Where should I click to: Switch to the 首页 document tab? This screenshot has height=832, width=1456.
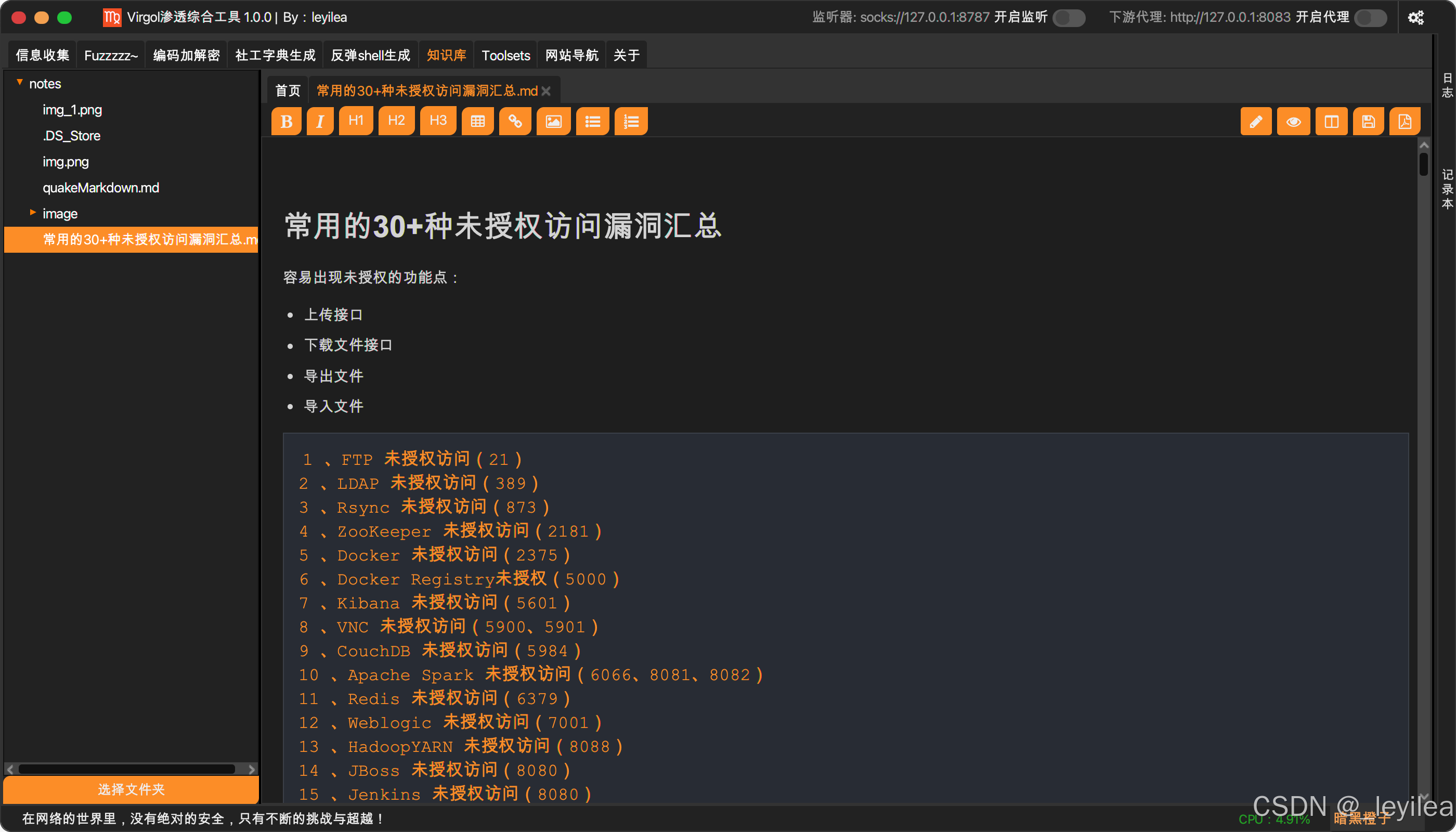(288, 91)
